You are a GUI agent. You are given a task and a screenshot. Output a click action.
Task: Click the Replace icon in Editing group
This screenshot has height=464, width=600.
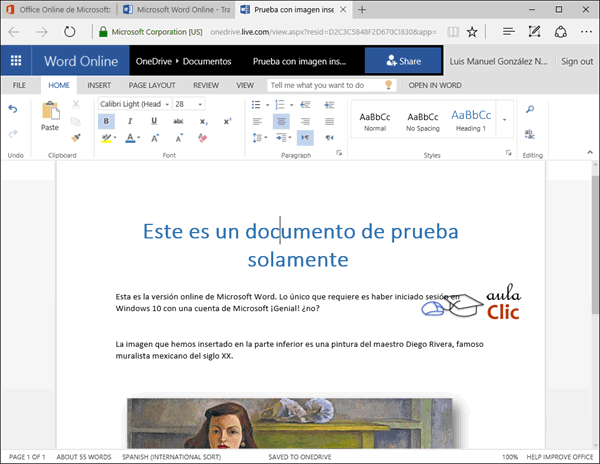click(x=530, y=134)
